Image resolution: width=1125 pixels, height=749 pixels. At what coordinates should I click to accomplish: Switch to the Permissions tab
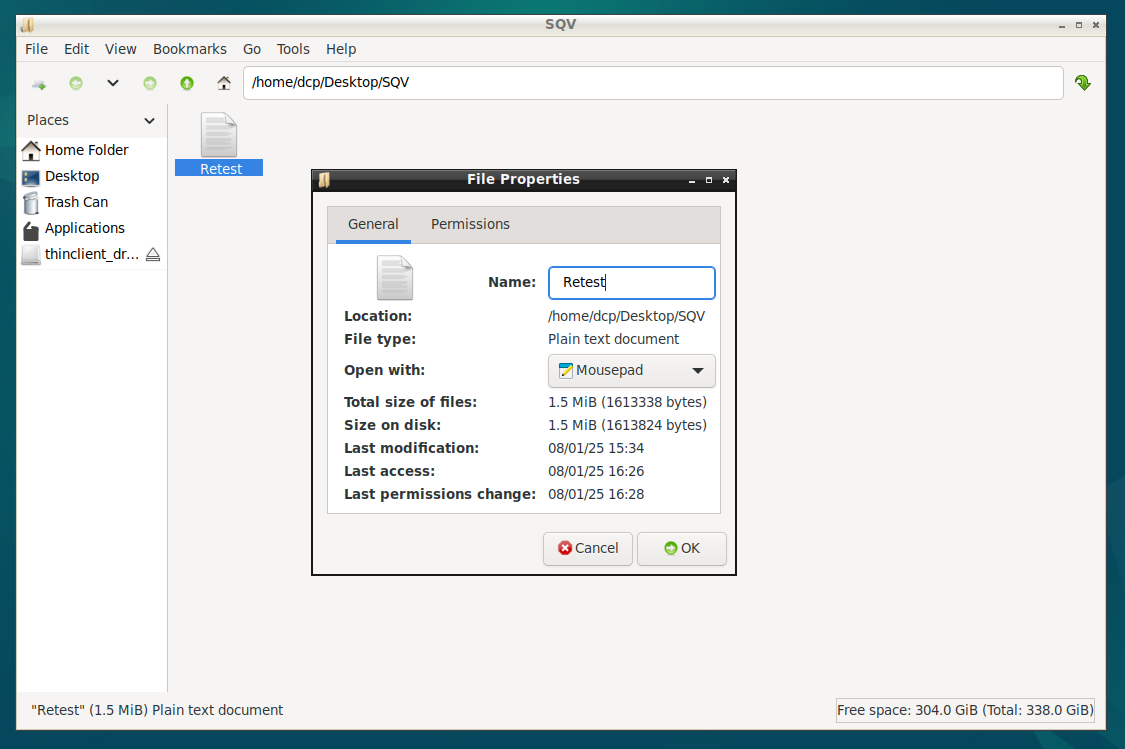470,225
